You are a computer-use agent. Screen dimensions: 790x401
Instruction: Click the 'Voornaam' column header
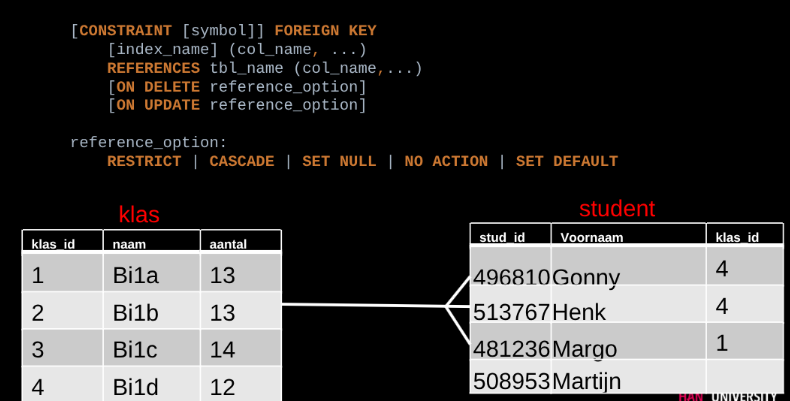592,237
